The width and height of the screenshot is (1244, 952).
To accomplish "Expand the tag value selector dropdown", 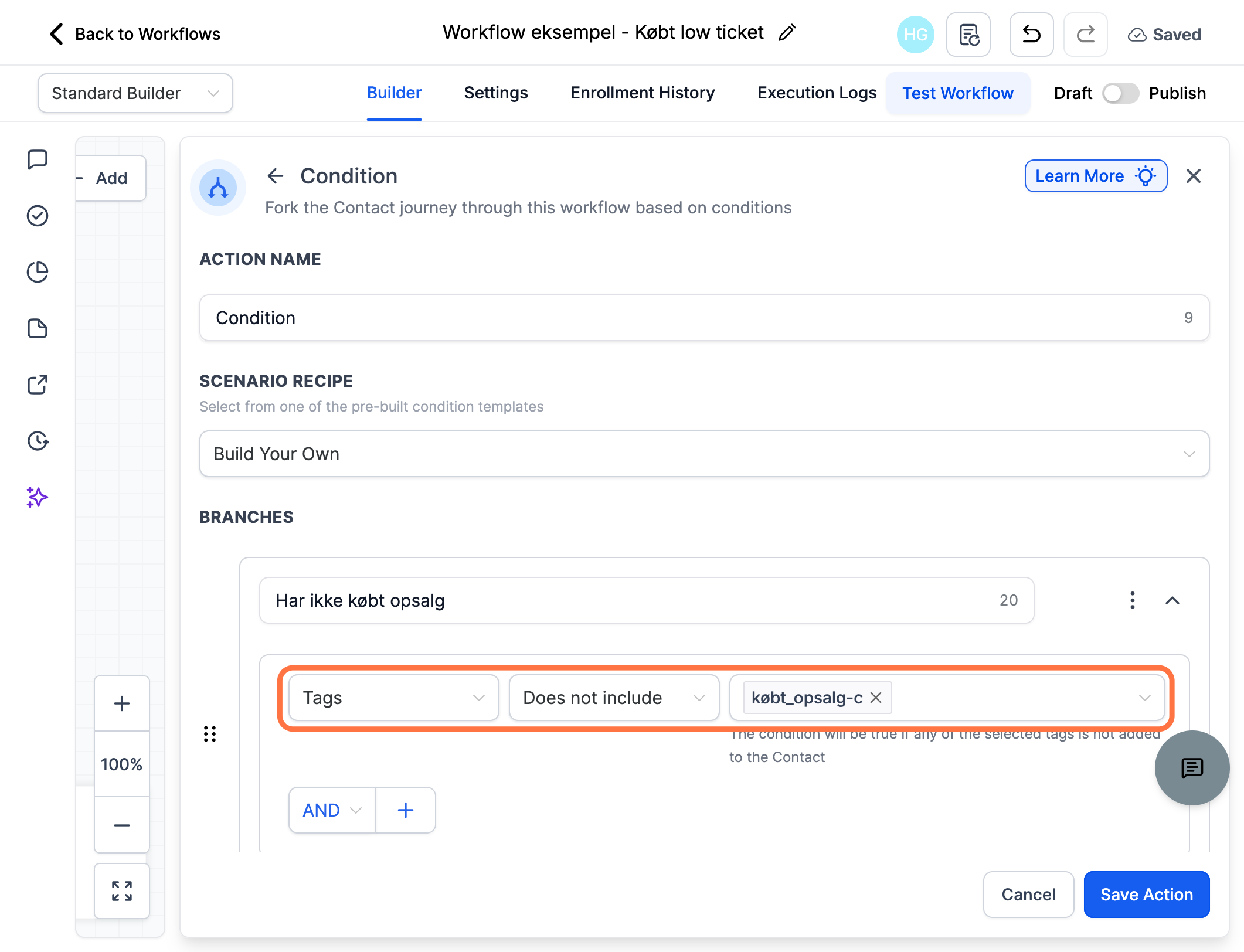I will coord(1144,698).
